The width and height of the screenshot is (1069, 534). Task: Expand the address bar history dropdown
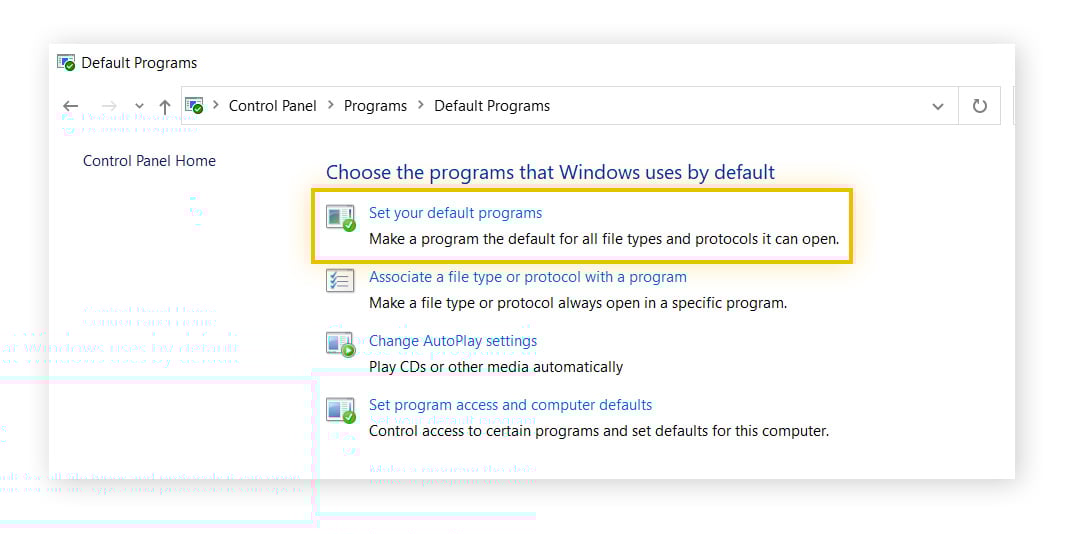pyautogui.click(x=937, y=106)
